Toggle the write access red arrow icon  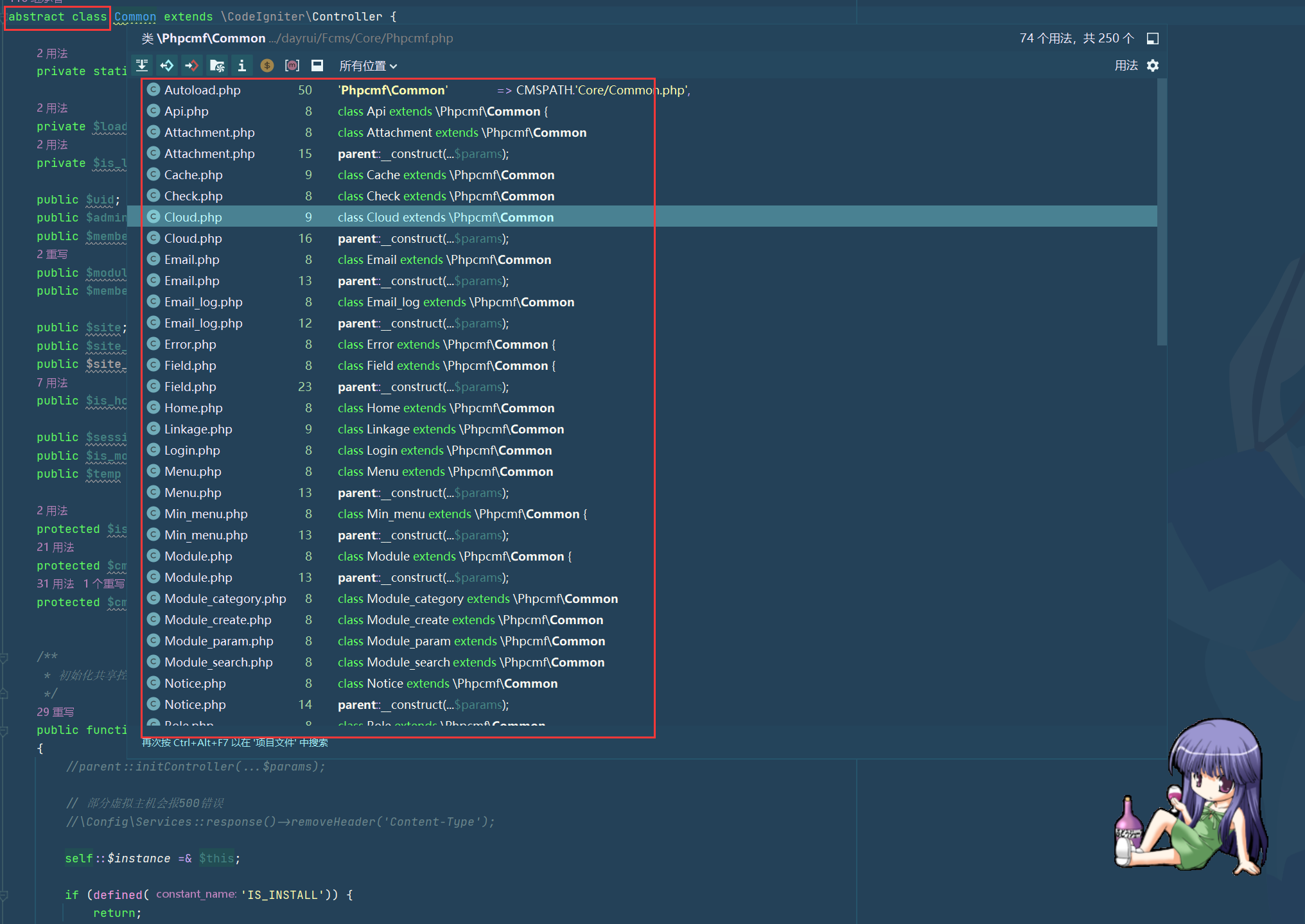pos(191,65)
